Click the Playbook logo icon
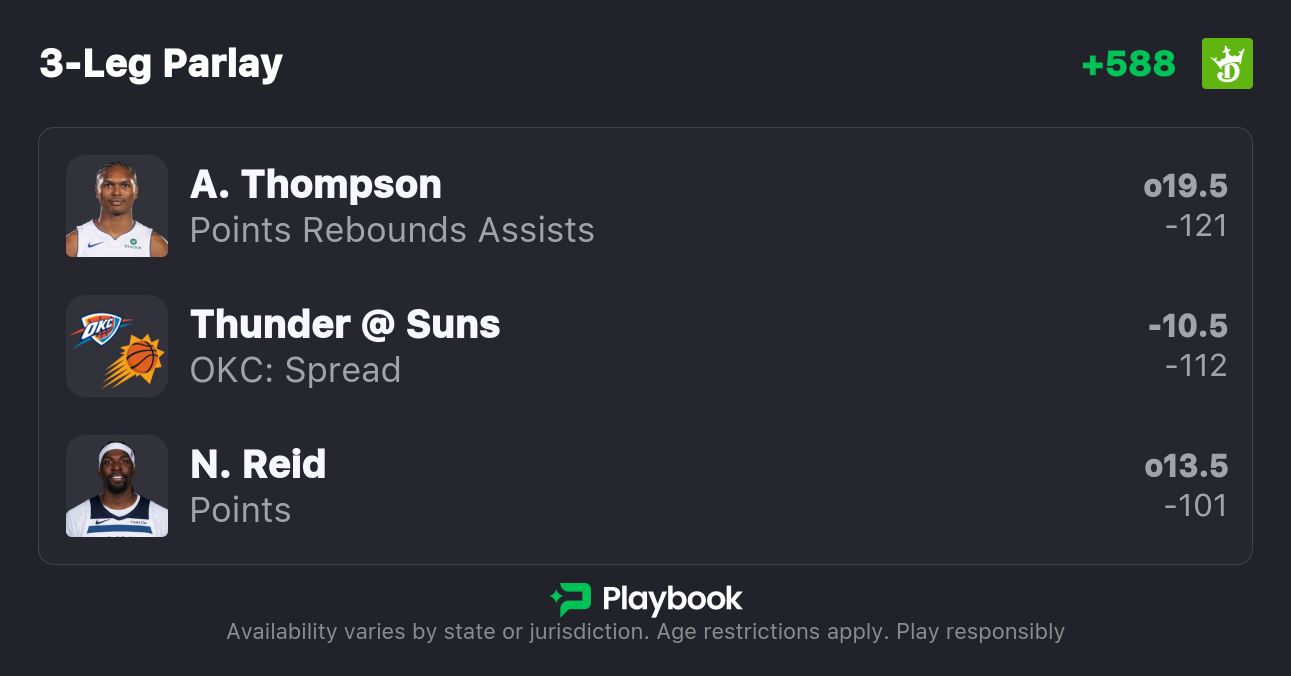Screen dimensions: 1291x676 570,599
